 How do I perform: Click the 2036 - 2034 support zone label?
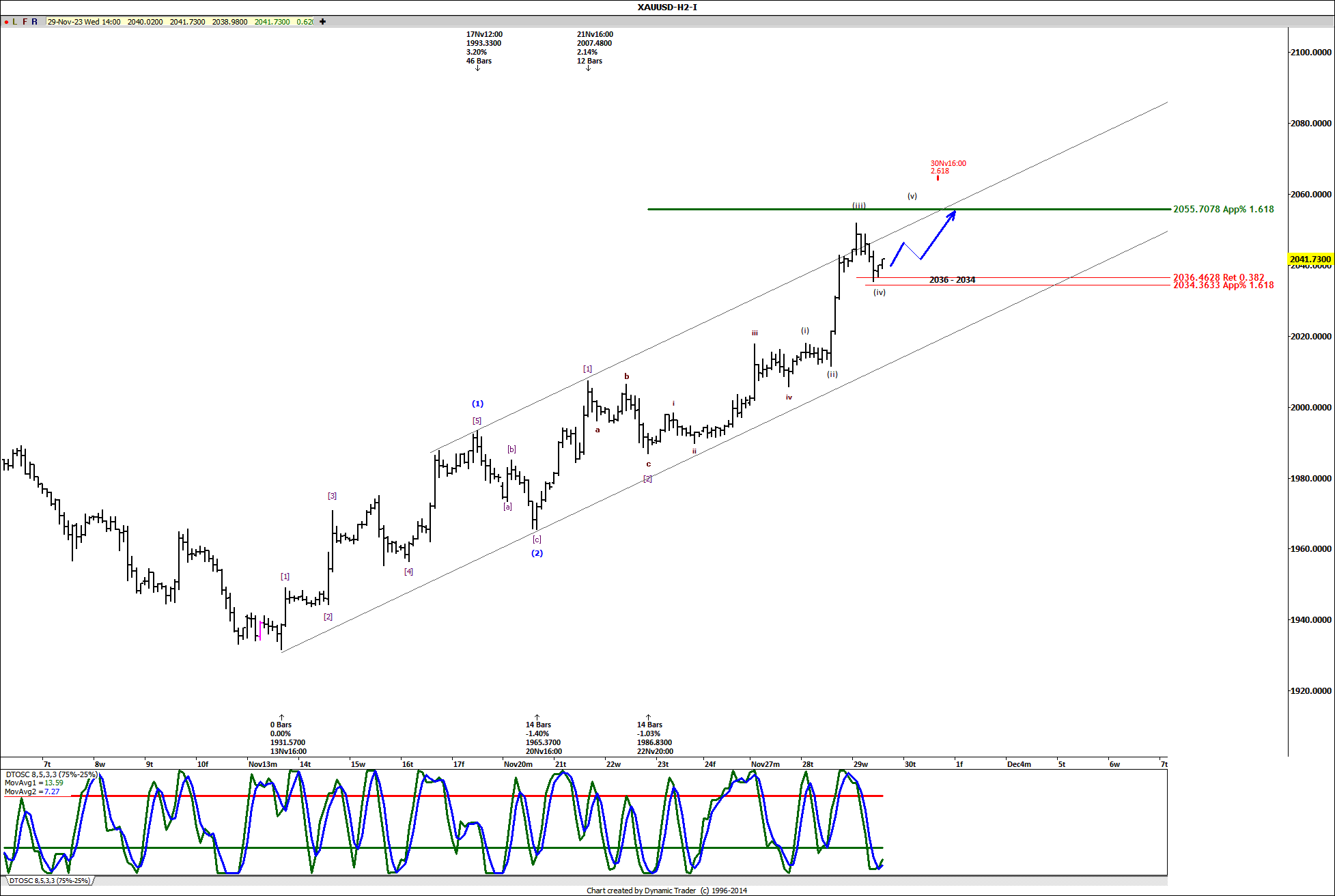coord(952,280)
